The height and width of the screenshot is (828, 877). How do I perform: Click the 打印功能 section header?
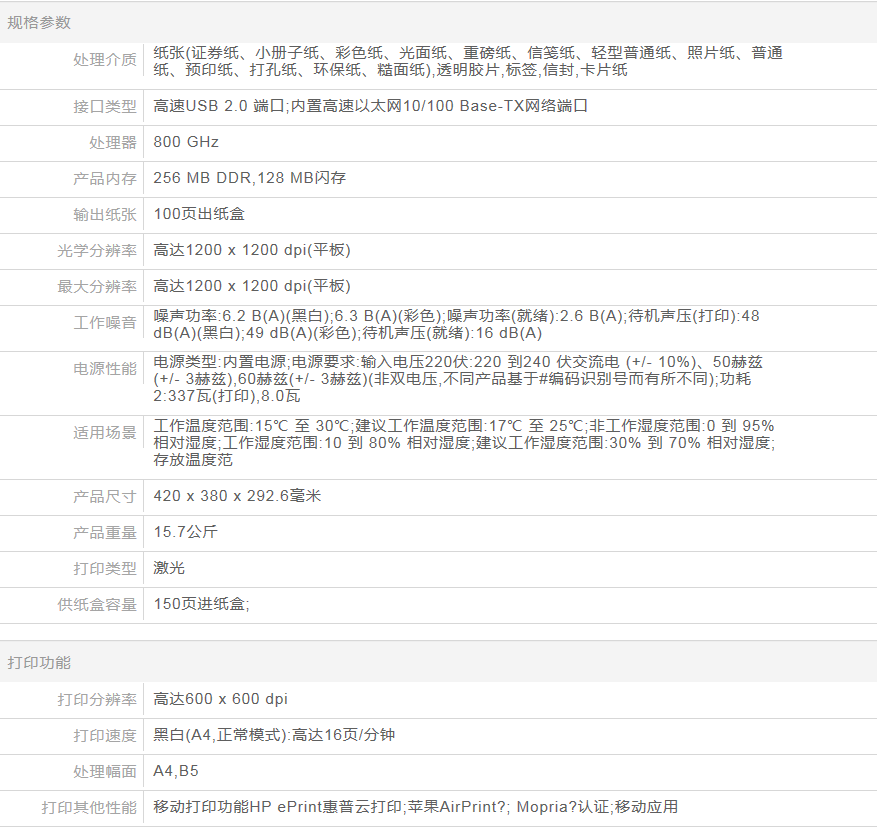click(39, 663)
